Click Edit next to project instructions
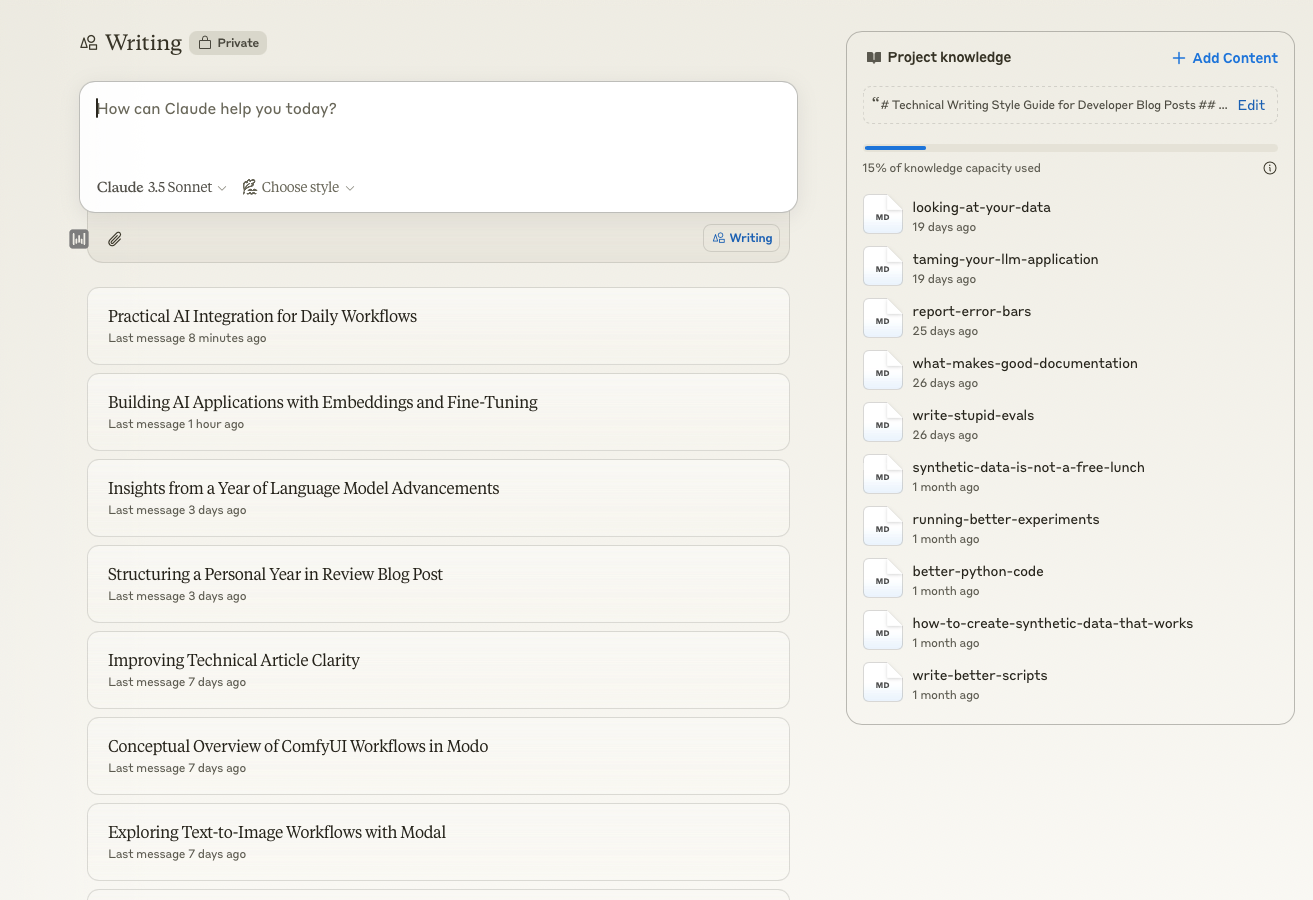Screen dimensions: 1313x900 pyautogui.click(x=1251, y=105)
